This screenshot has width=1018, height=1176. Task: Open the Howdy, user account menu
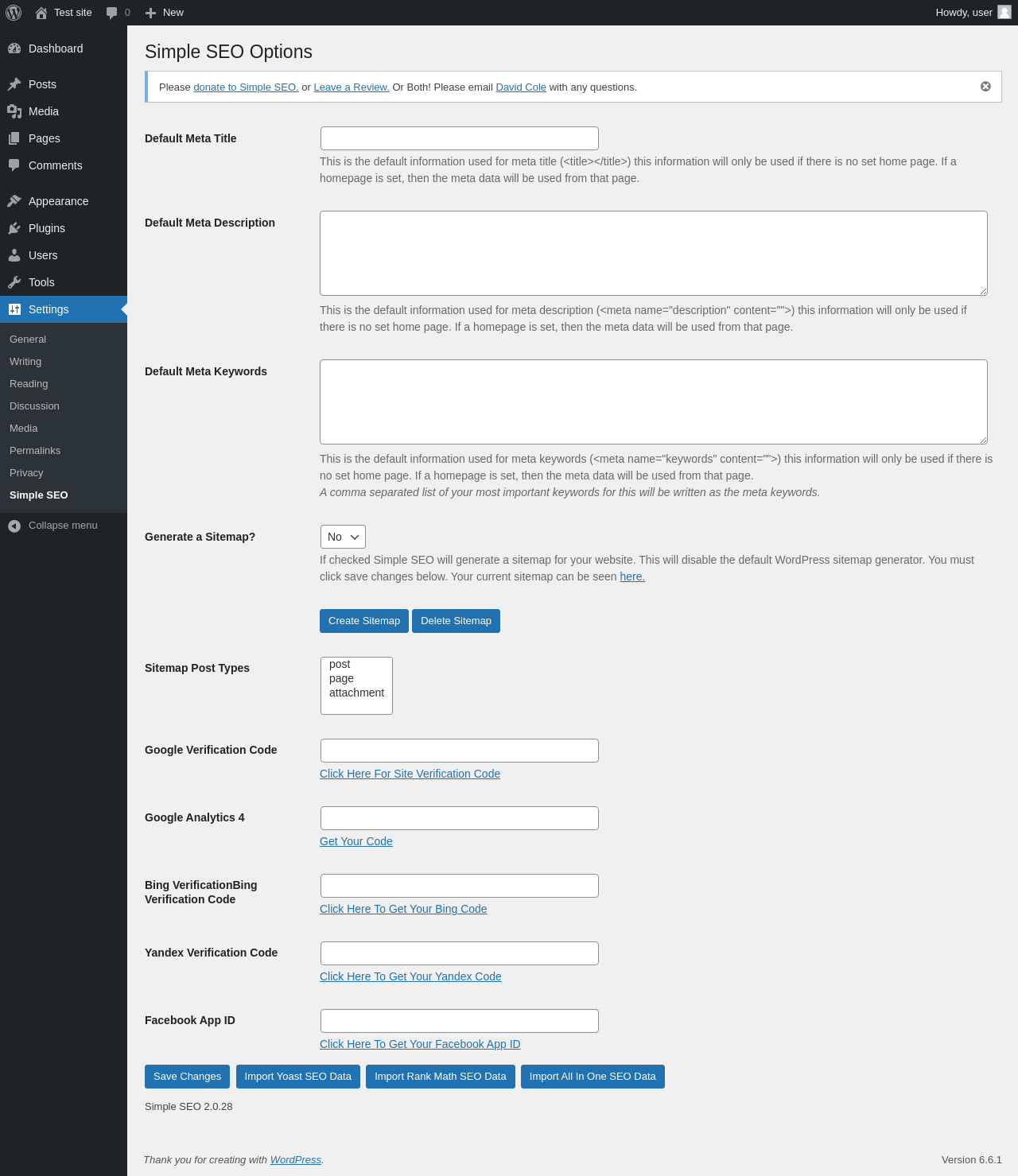pos(973,13)
